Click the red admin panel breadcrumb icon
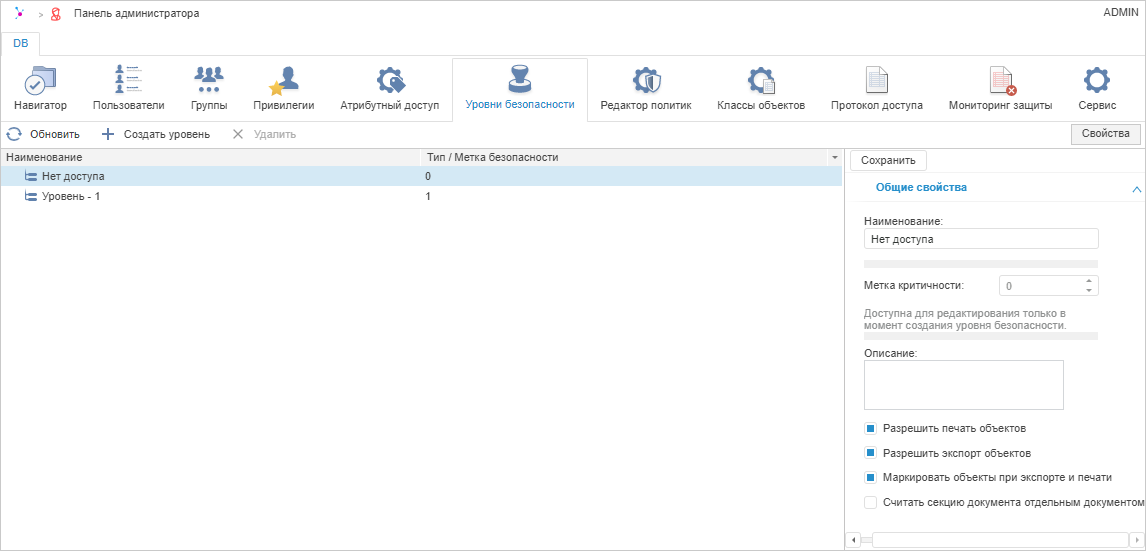 (x=56, y=14)
